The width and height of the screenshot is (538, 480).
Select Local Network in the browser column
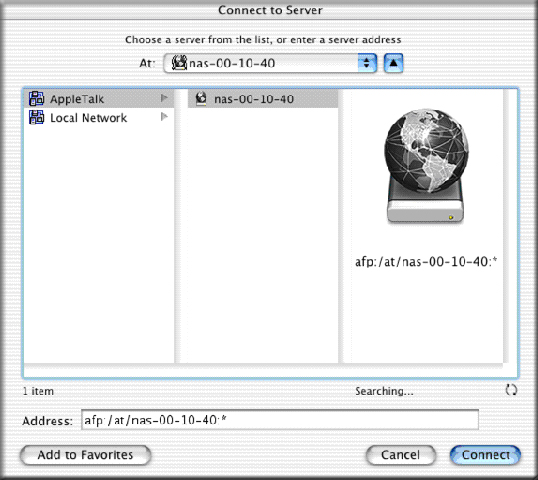click(99, 117)
